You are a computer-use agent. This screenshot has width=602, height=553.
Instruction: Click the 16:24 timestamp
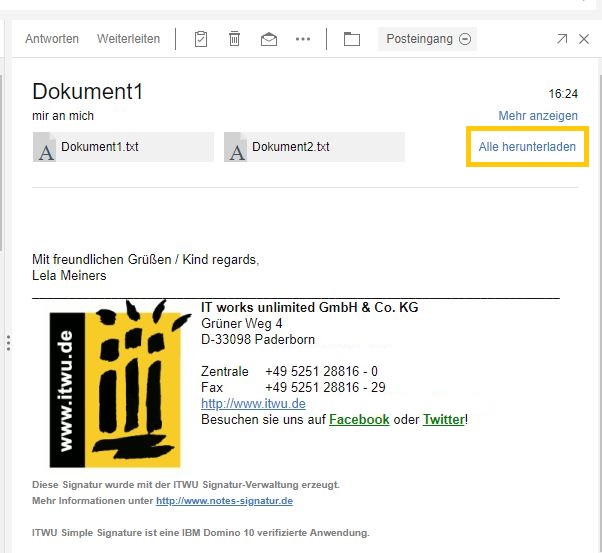coord(563,94)
